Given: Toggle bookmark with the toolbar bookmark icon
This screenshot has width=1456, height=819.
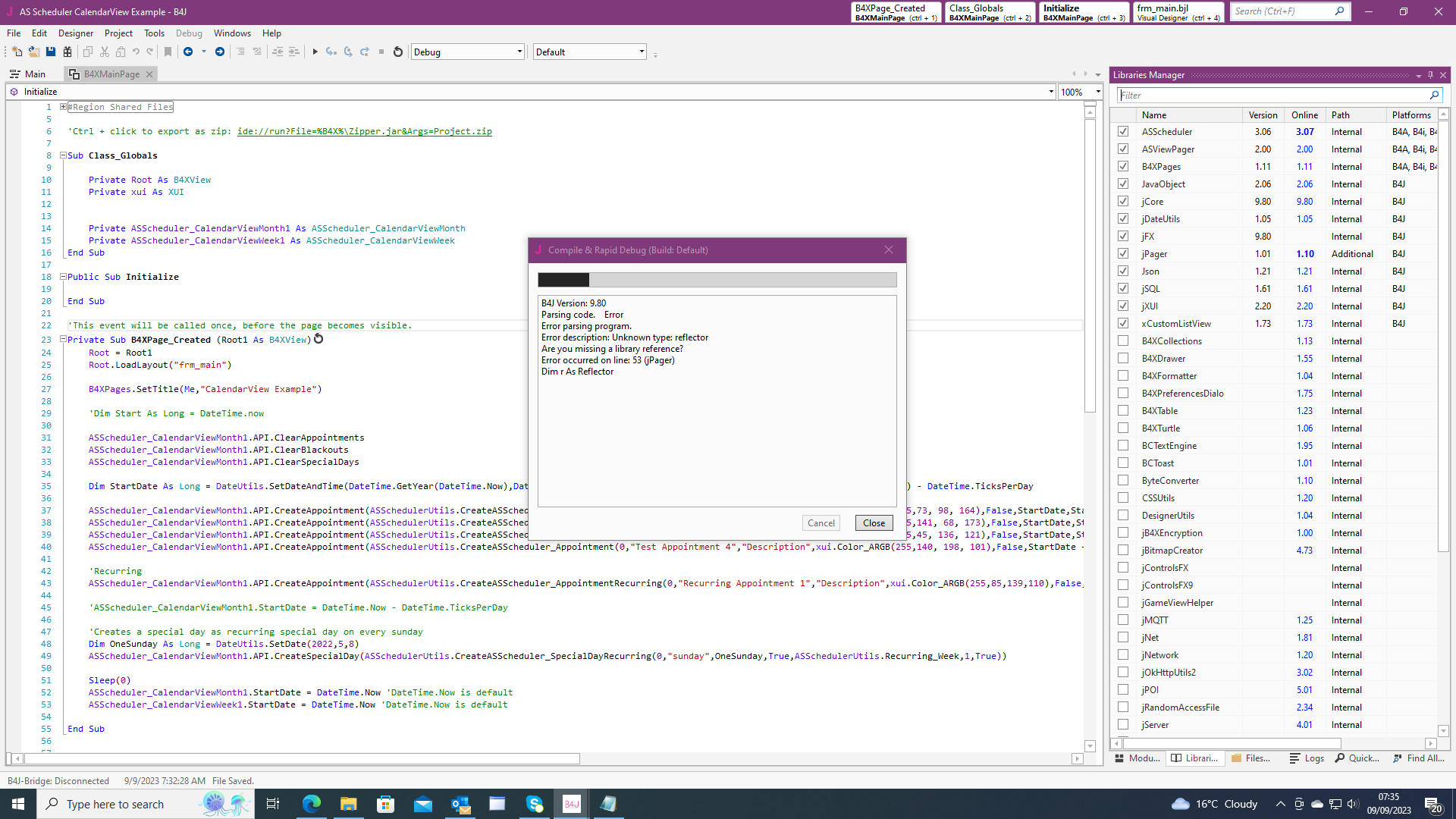Looking at the screenshot, I should tap(168, 52).
